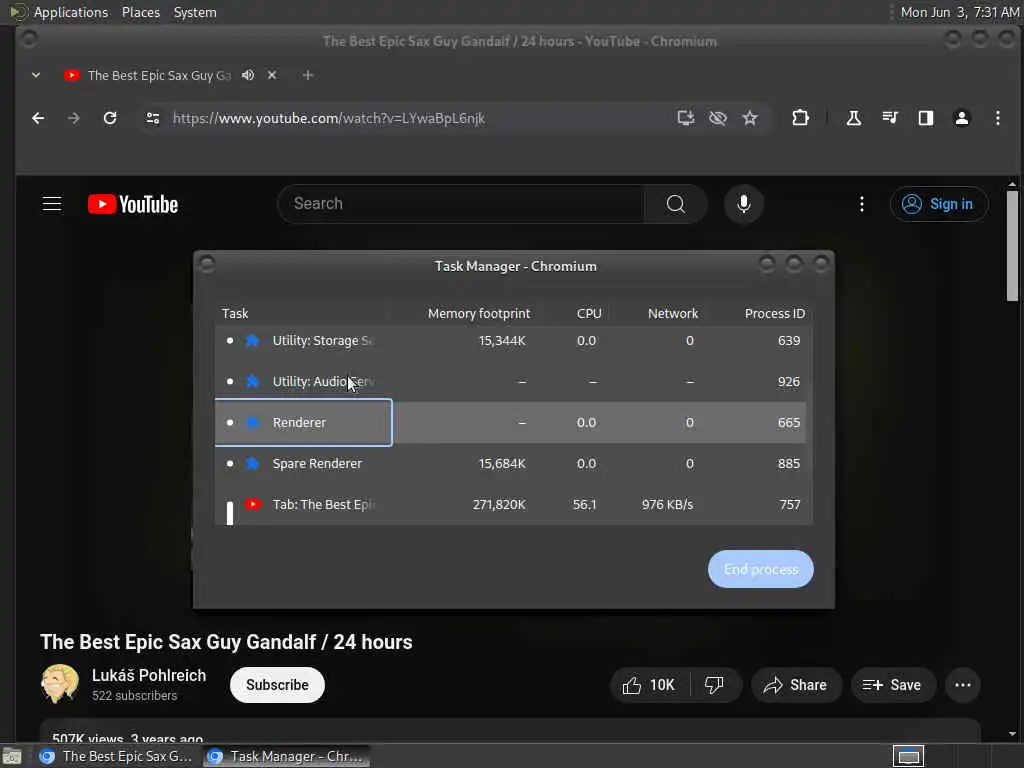Switch to Task Manager taskbar entry

(287, 756)
